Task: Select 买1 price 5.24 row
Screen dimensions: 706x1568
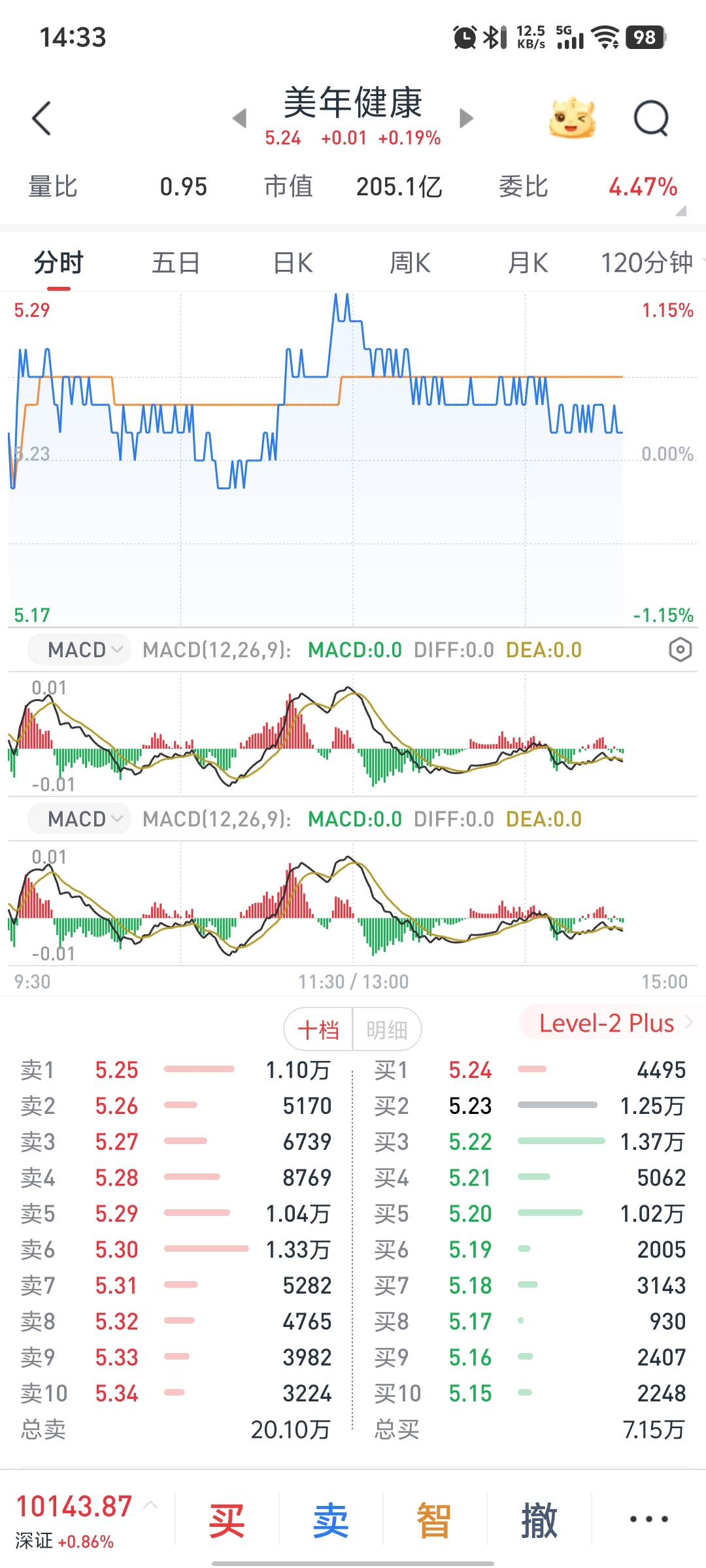Action: coord(529,1070)
